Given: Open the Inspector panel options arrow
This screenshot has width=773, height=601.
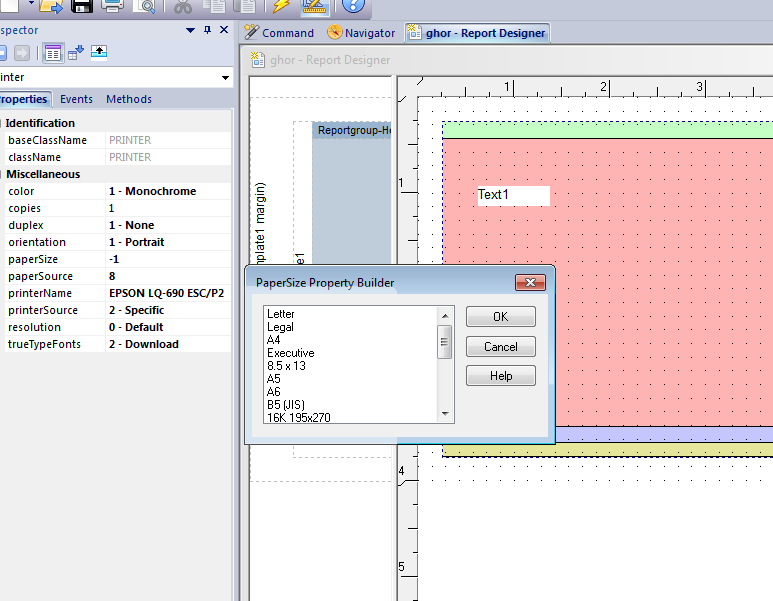Looking at the screenshot, I should tap(190, 31).
